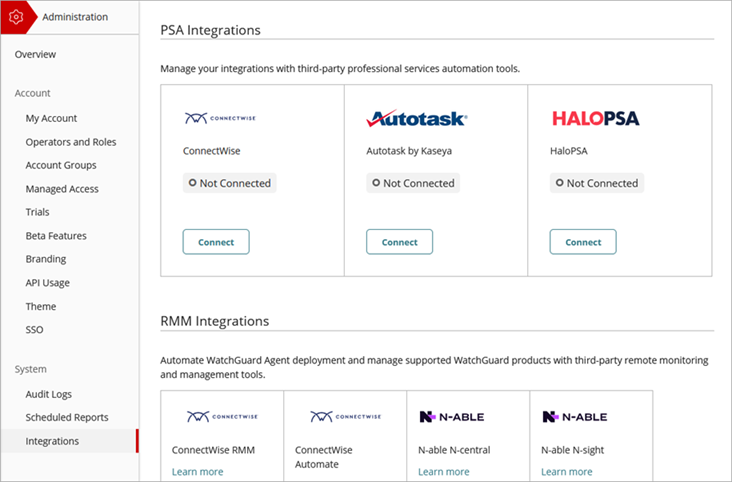
Task: Open Operators and Roles
Action: 71,142
